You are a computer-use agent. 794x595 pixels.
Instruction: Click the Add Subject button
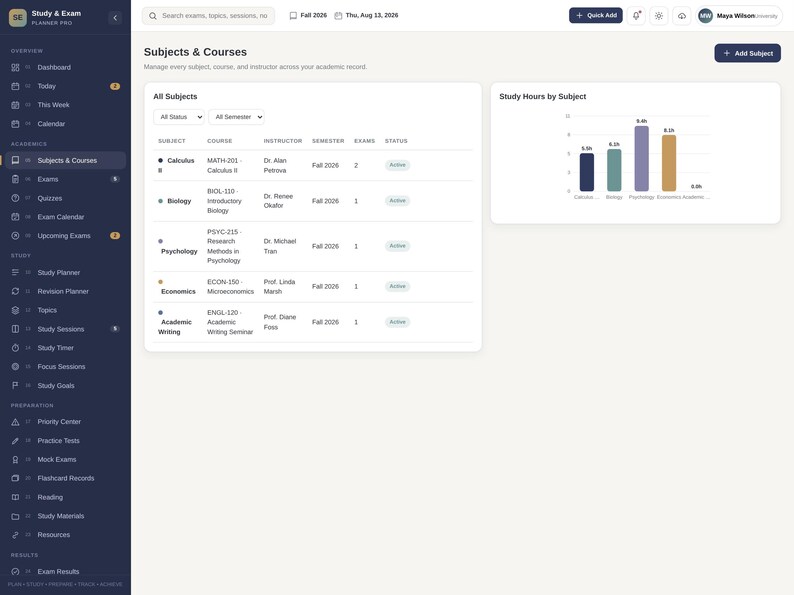[747, 53]
